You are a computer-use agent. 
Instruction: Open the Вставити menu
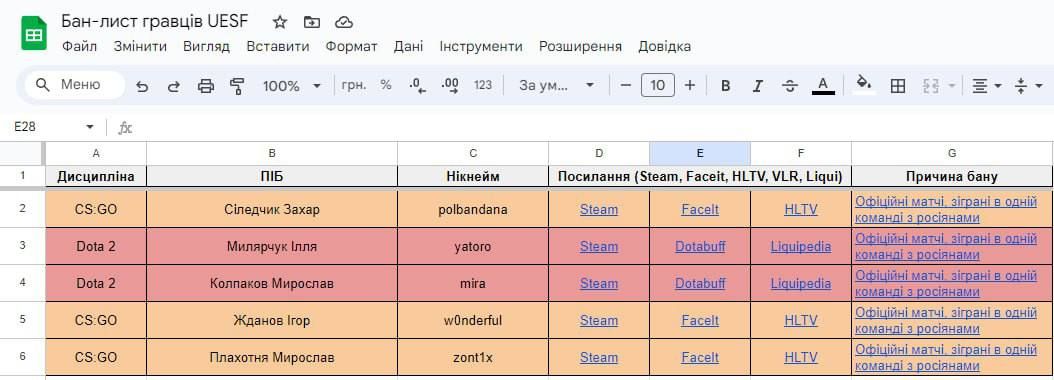pyautogui.click(x=278, y=46)
